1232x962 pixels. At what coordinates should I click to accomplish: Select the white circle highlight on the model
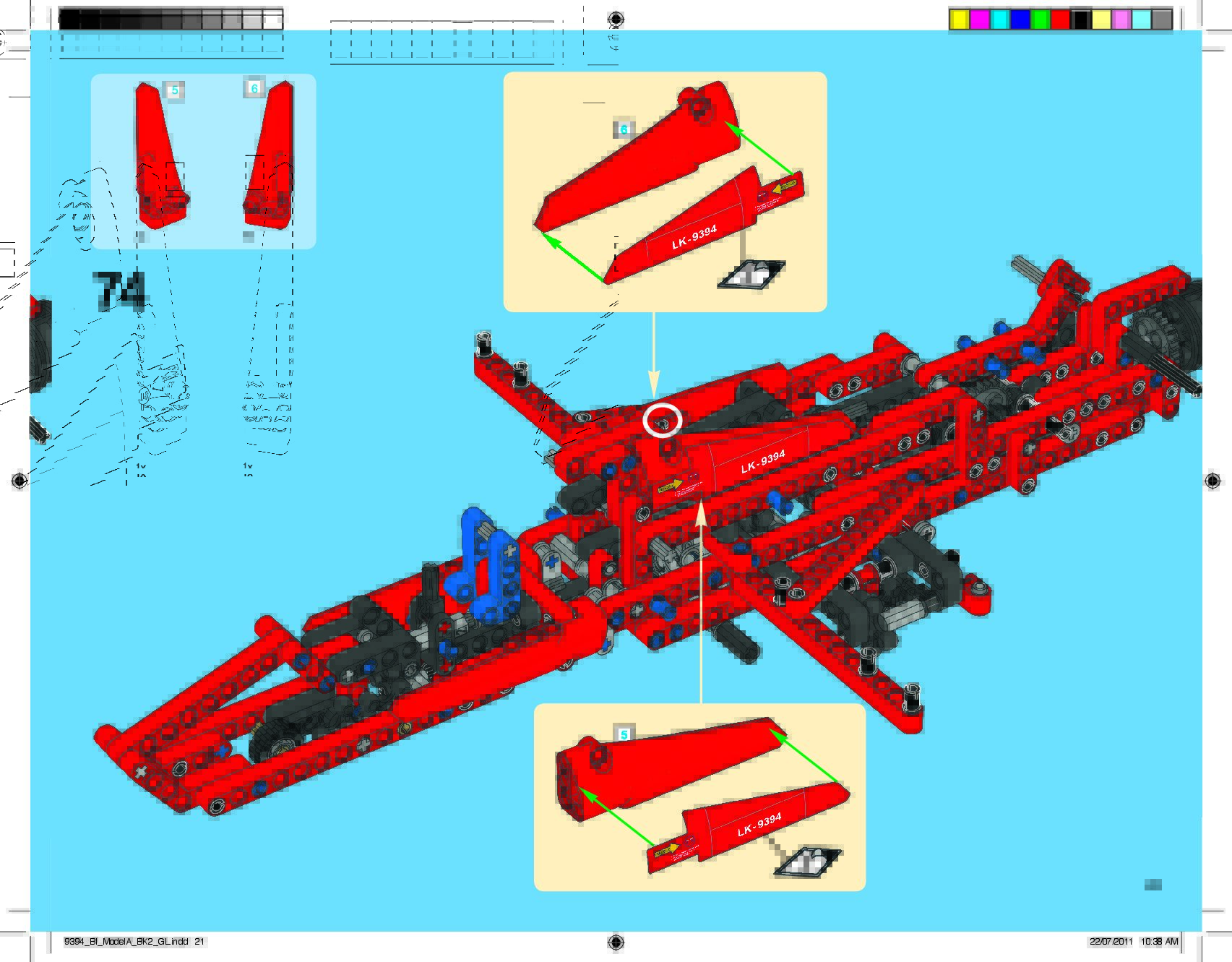tap(662, 420)
